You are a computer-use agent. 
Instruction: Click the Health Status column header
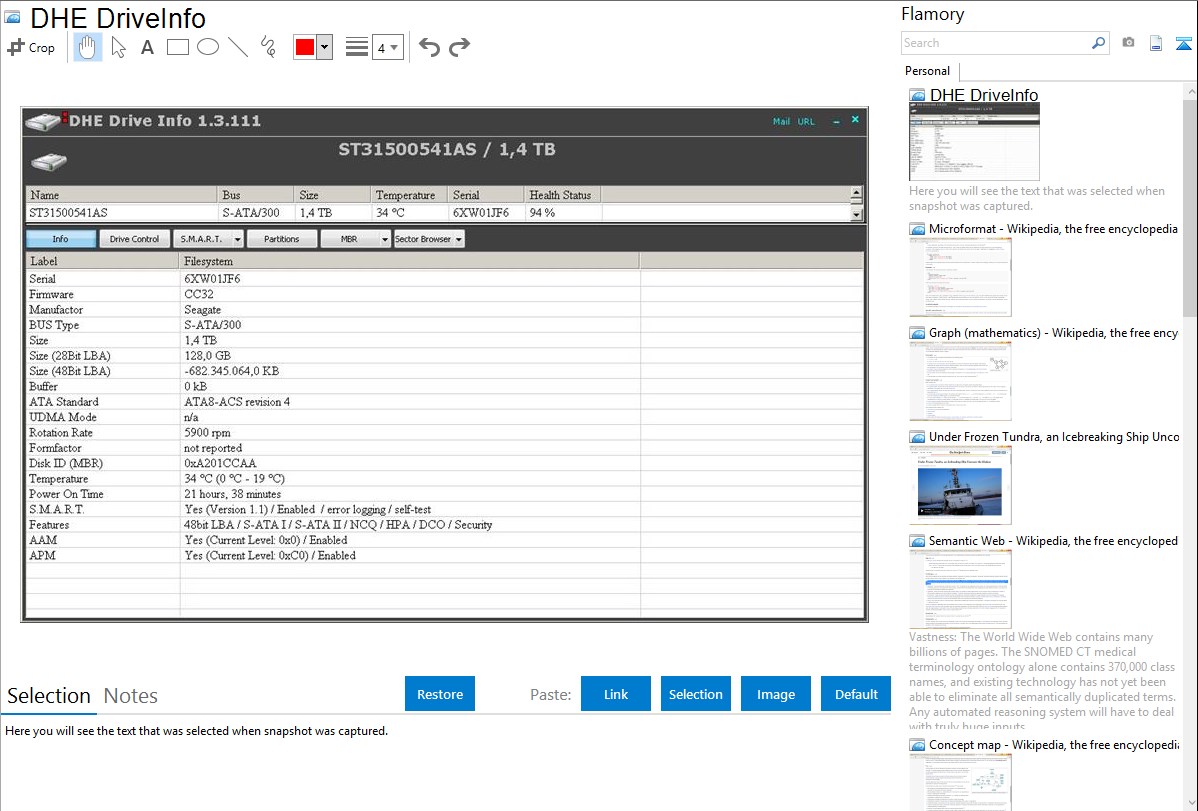562,195
